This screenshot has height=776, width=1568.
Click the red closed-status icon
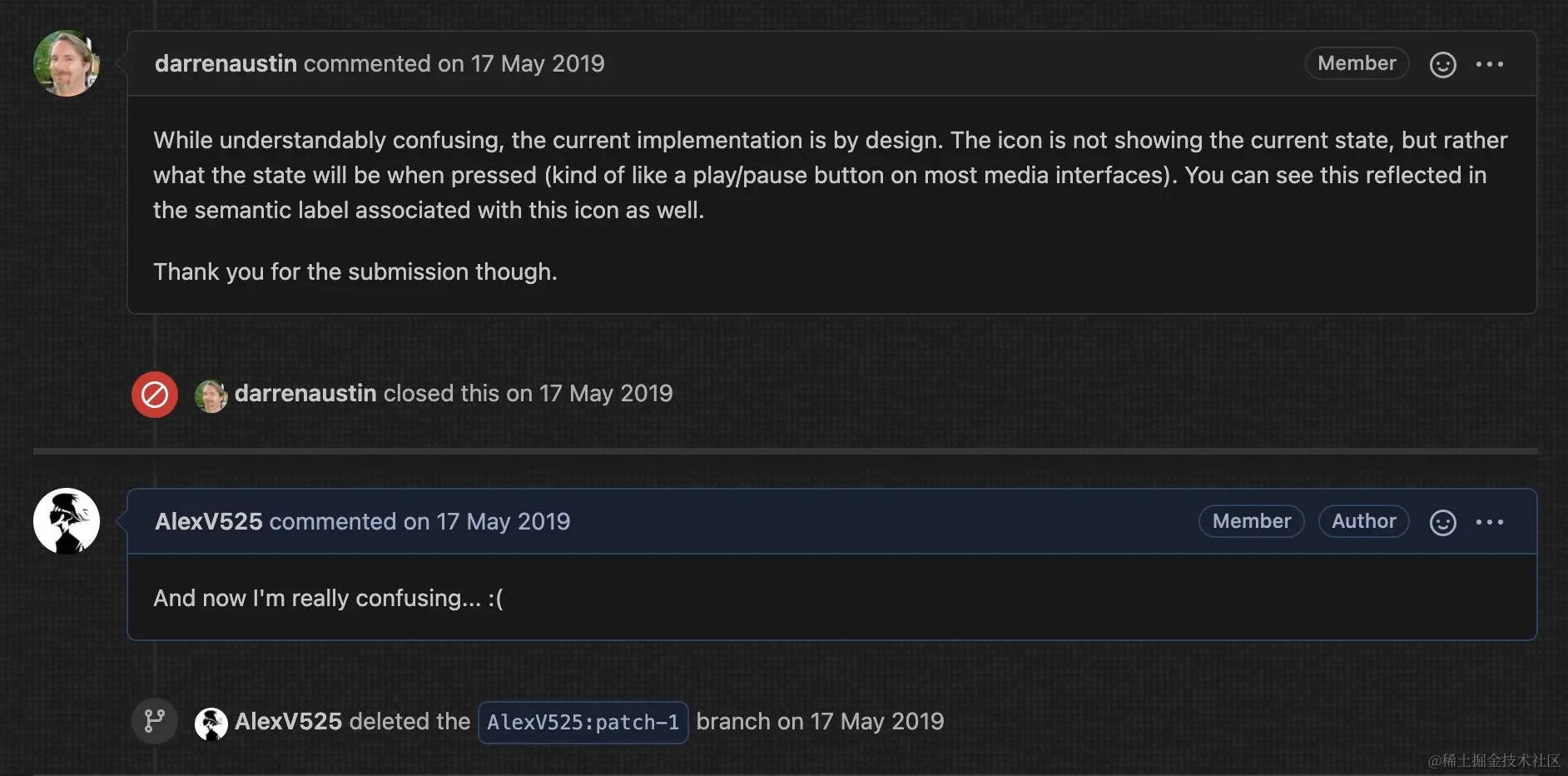(x=155, y=395)
